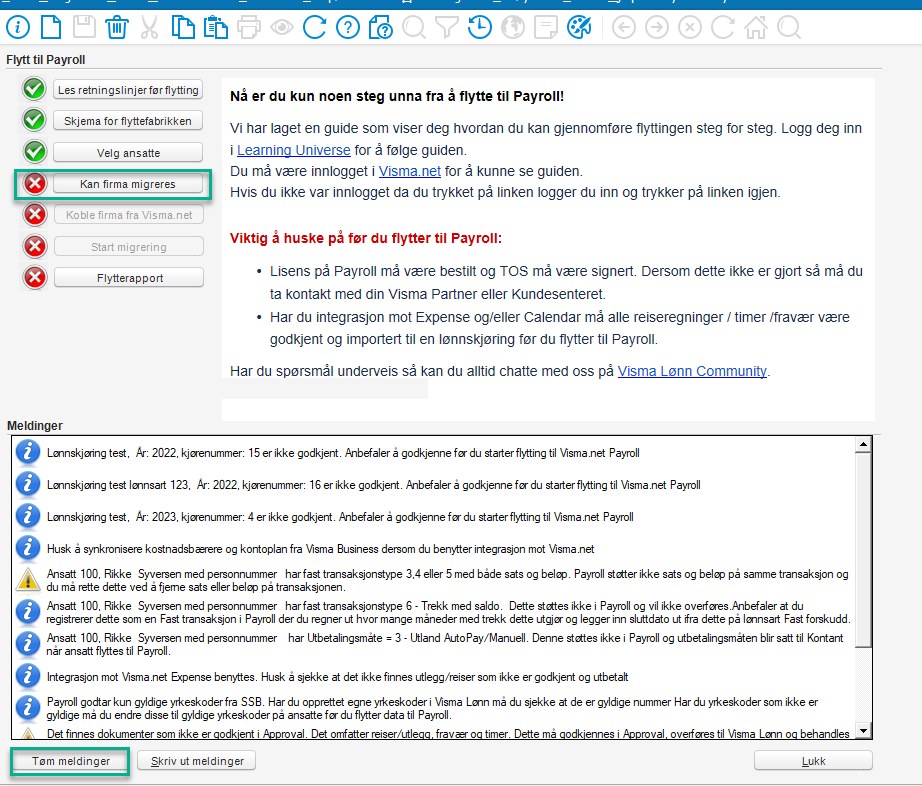Click the document with question mark icon
Screen dimensions: 922x786
381,27
